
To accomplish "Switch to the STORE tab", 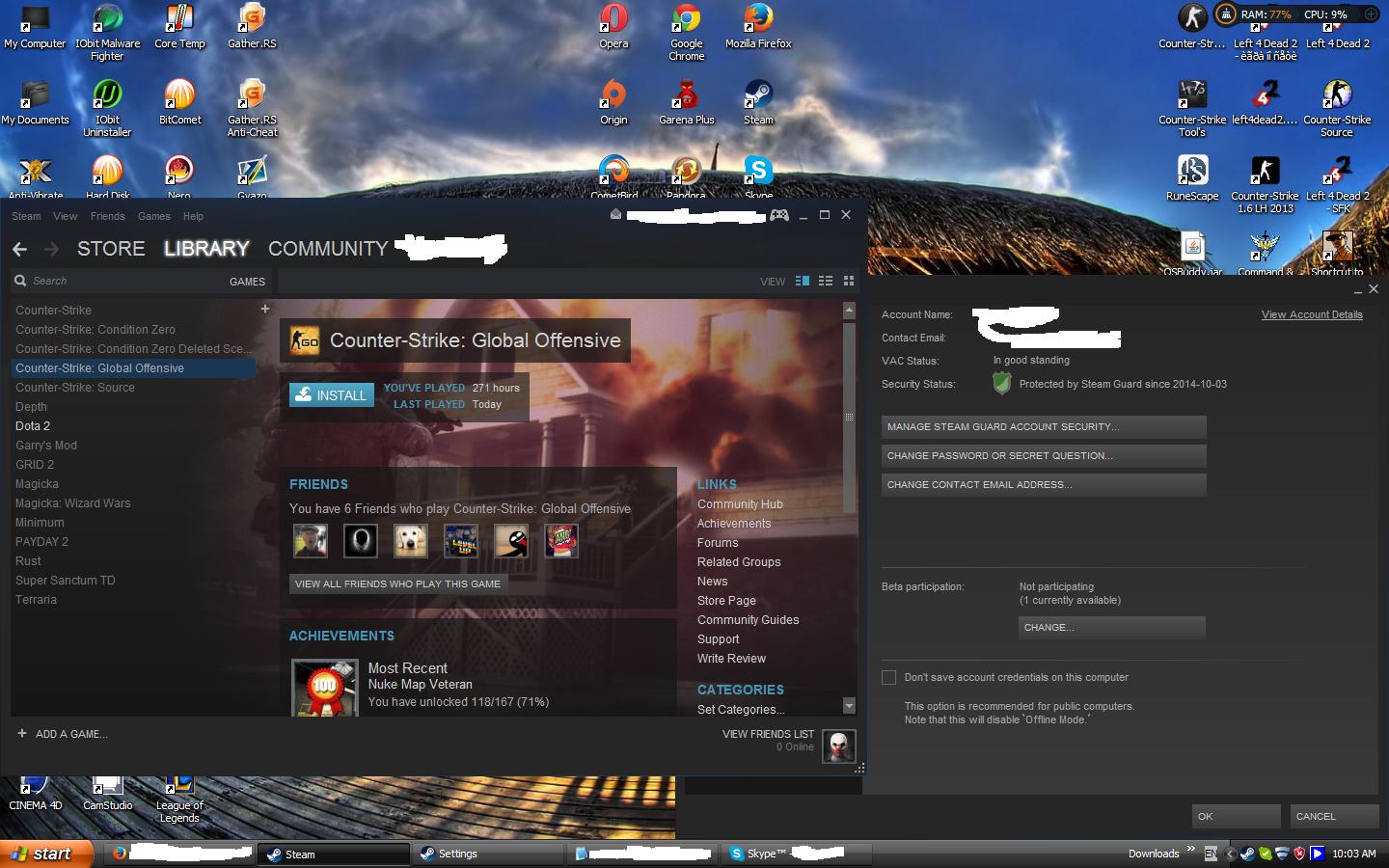I will 111,249.
